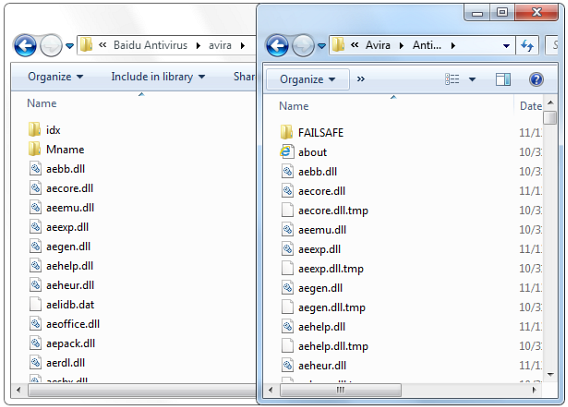Click the Baidu Antivirus breadcrumb segment
The width and height of the screenshot is (568, 407).
point(150,45)
